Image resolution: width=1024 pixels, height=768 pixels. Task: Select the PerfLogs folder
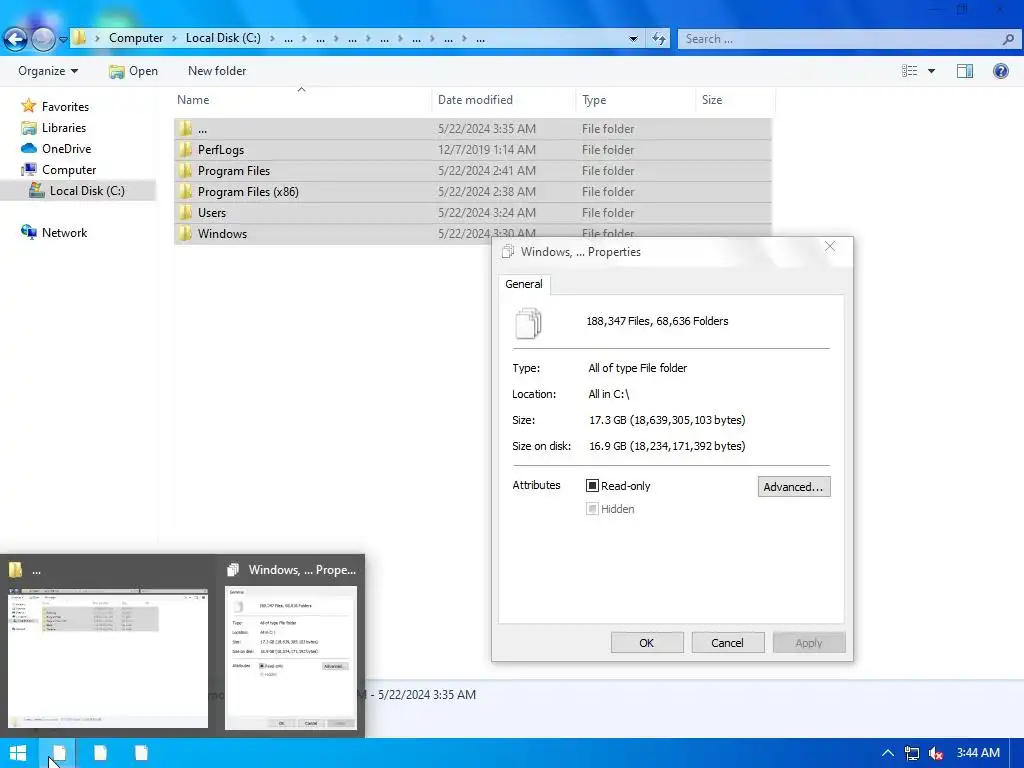[x=473, y=150]
